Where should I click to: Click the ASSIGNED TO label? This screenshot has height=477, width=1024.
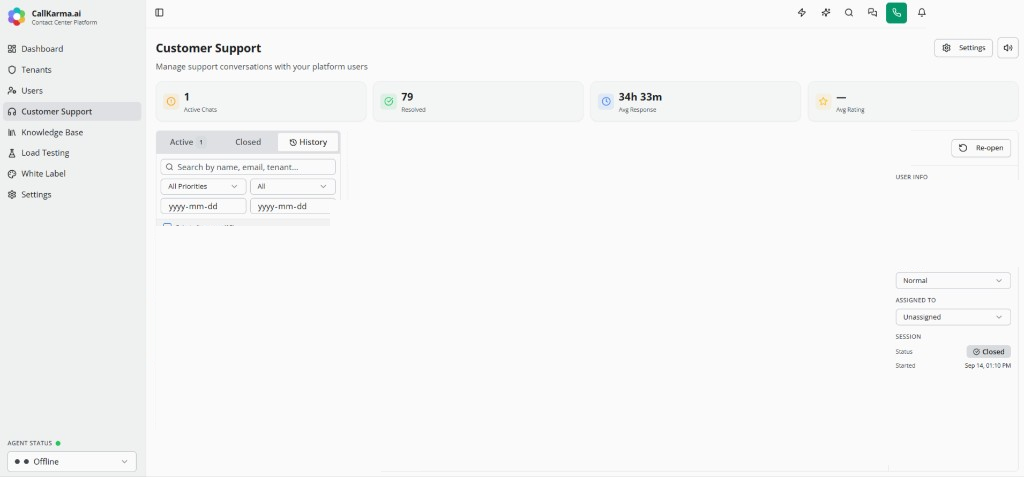click(x=916, y=300)
